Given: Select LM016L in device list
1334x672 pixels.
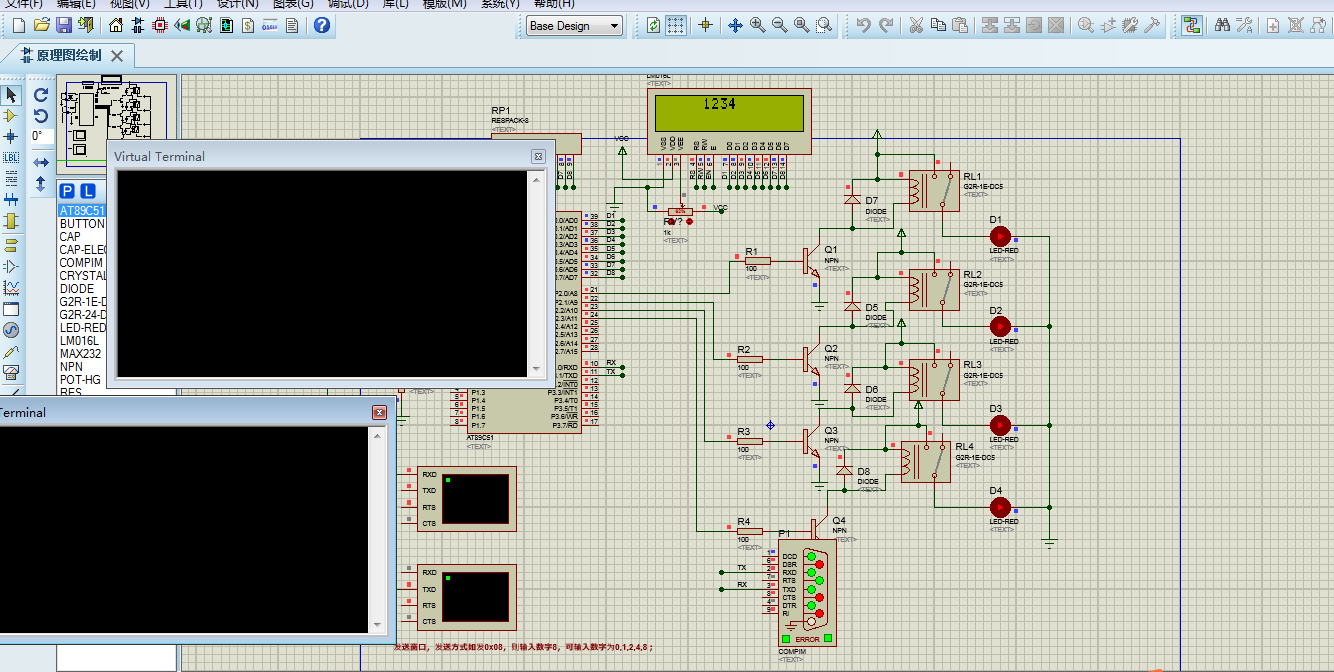Looking at the screenshot, I should pos(82,341).
